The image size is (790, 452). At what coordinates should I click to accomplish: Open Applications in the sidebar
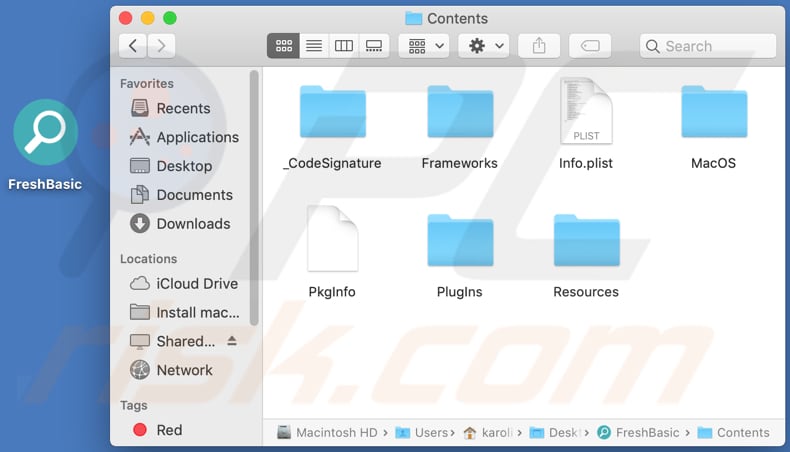[x=182, y=137]
